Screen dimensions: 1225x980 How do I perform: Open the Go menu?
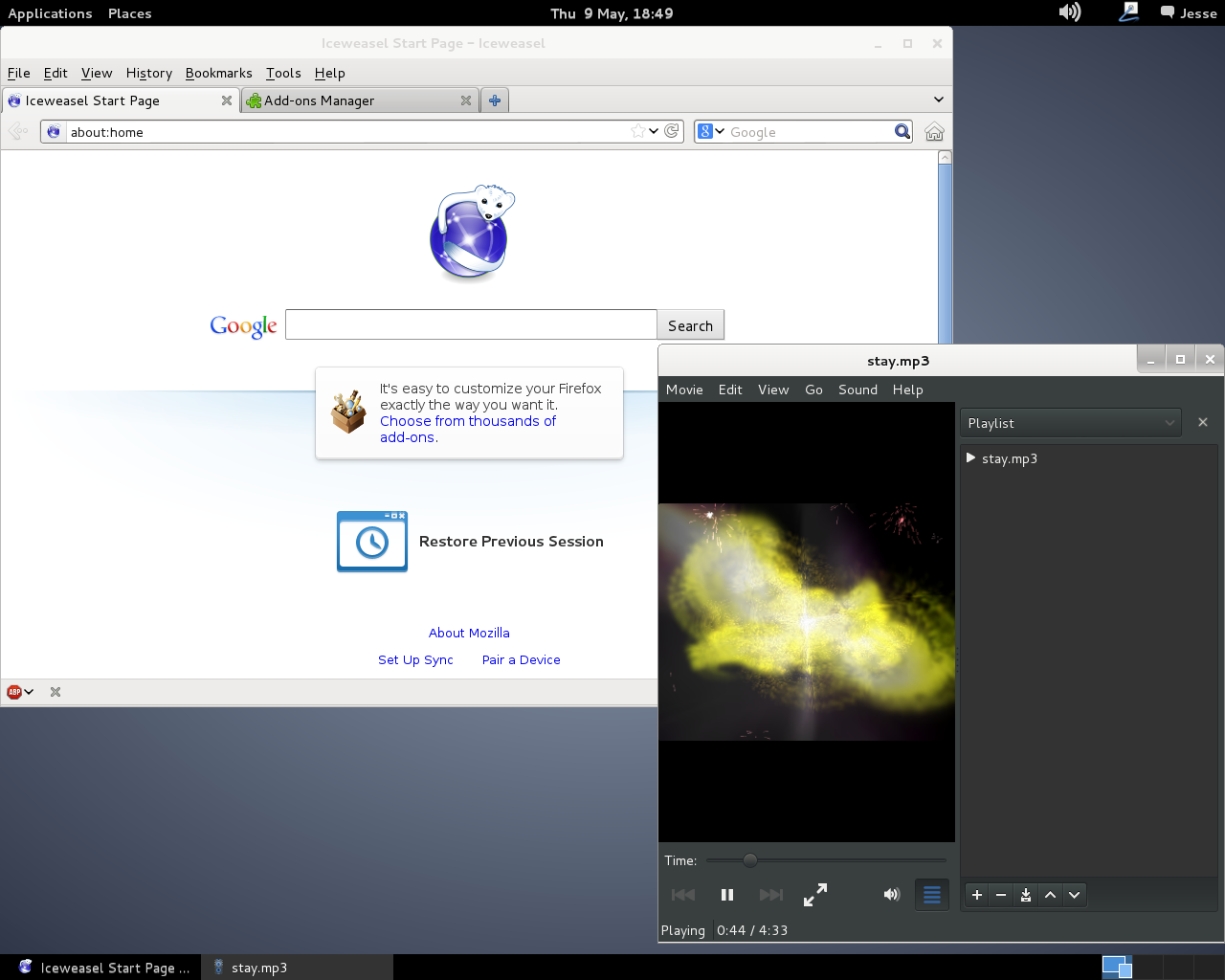(x=813, y=390)
